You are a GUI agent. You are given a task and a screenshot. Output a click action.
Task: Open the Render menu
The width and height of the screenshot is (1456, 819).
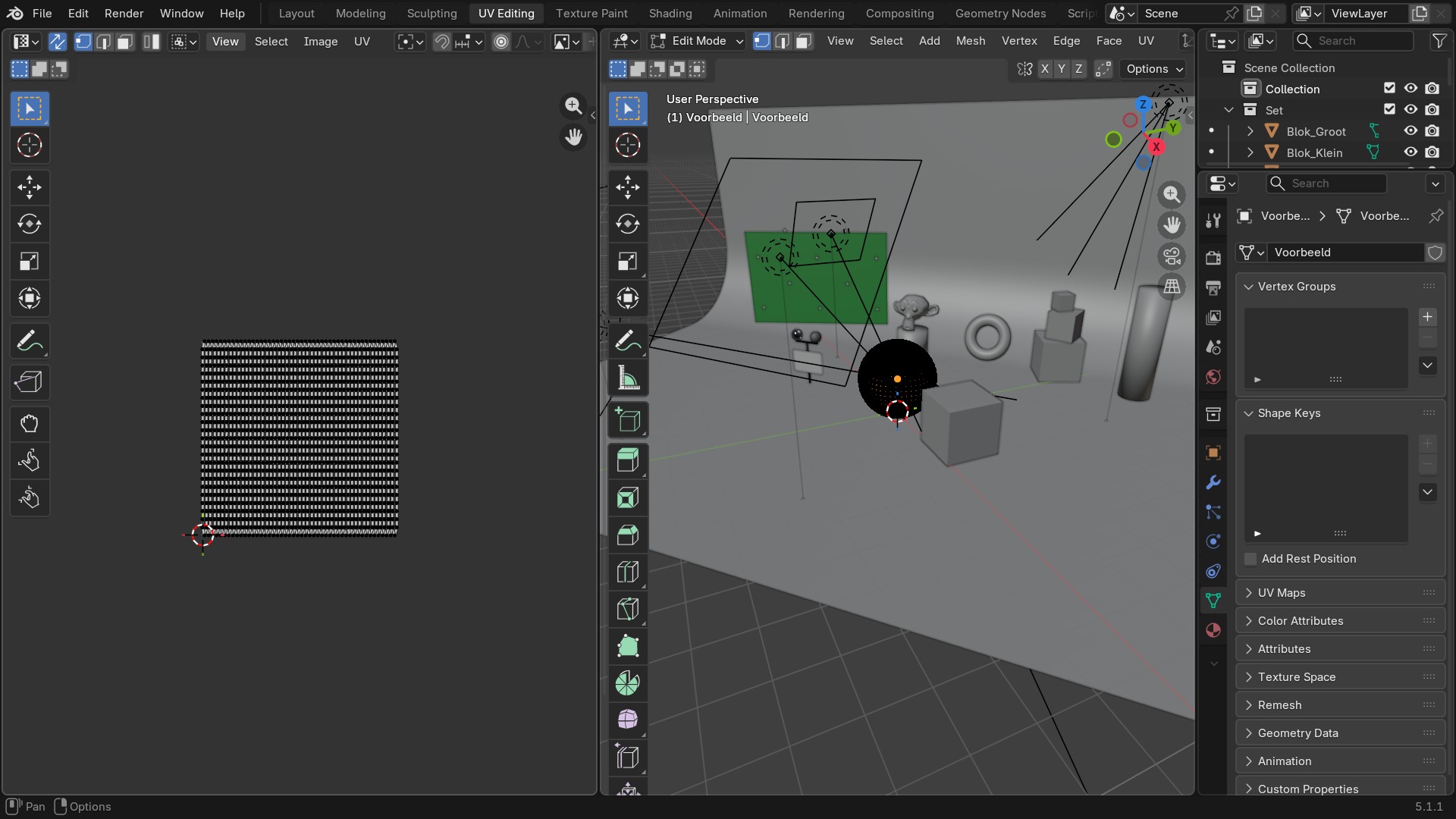point(124,14)
